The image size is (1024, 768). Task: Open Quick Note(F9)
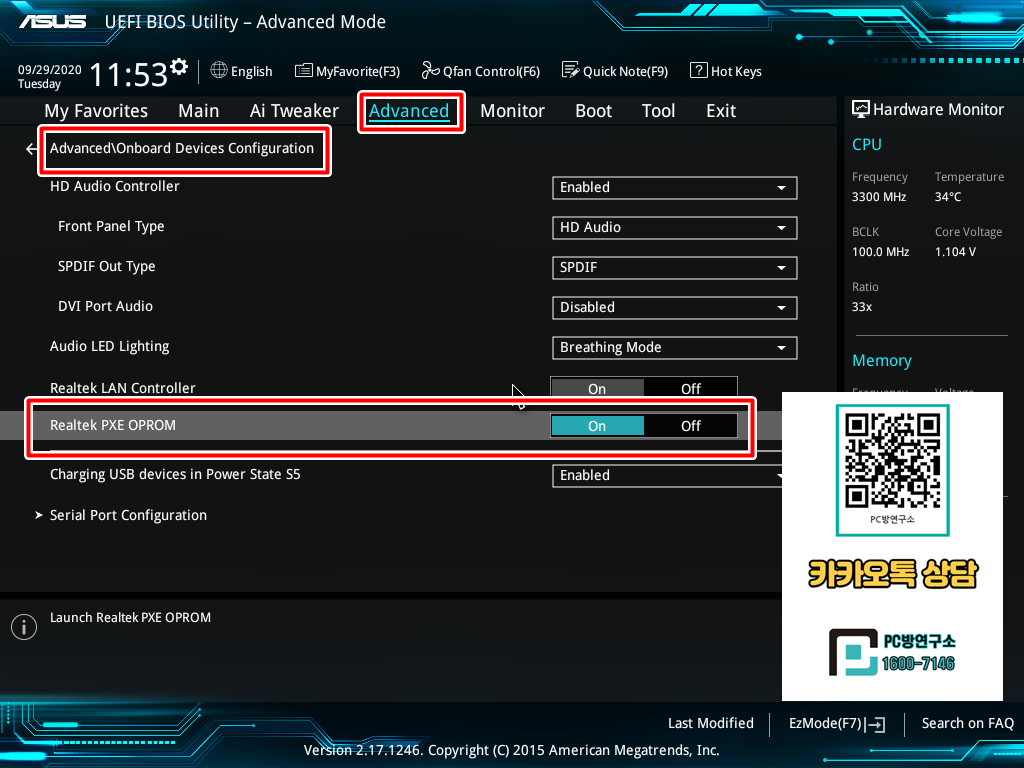pos(615,71)
